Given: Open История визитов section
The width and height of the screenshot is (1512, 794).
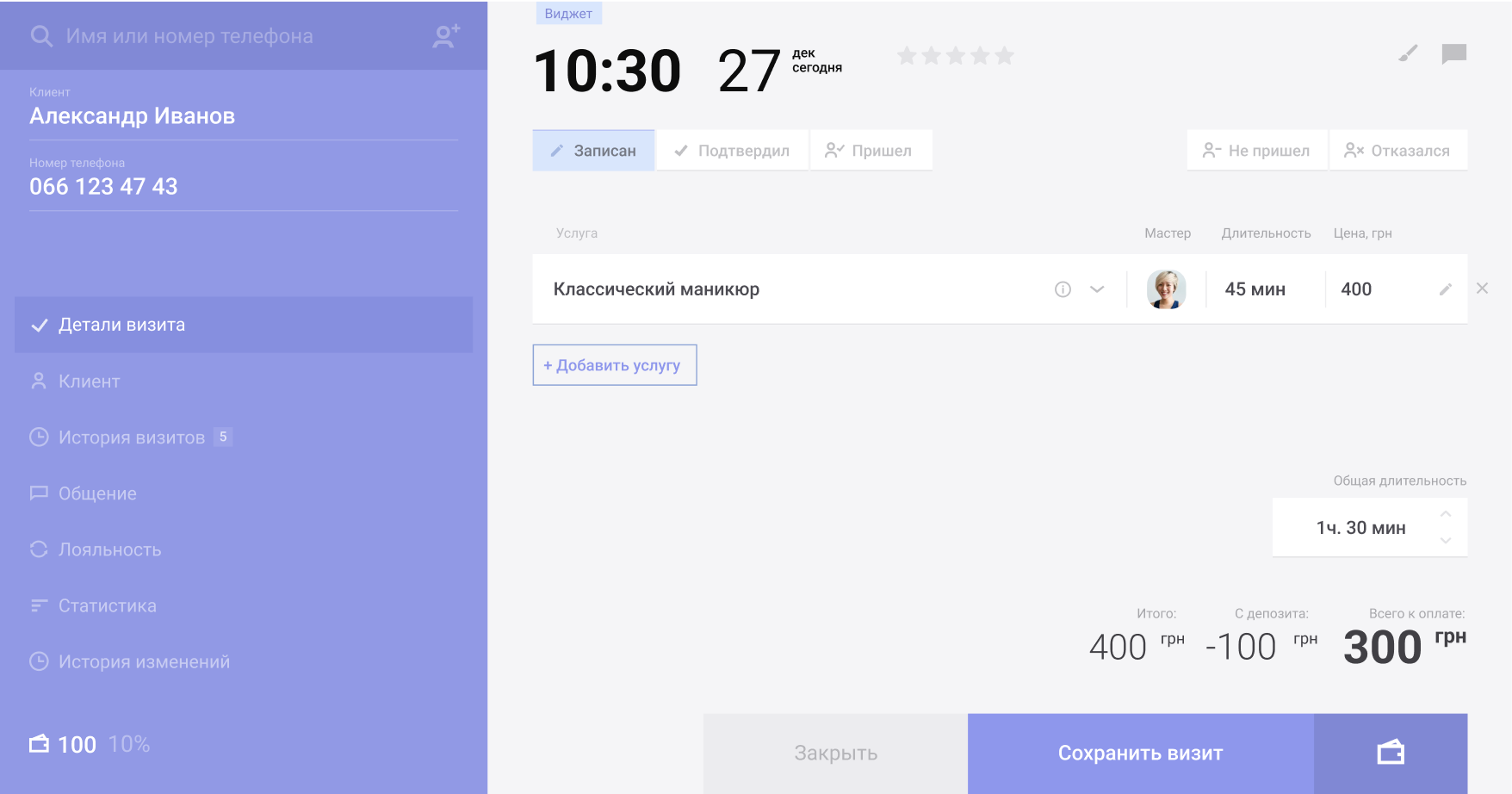Looking at the screenshot, I should click(x=132, y=437).
